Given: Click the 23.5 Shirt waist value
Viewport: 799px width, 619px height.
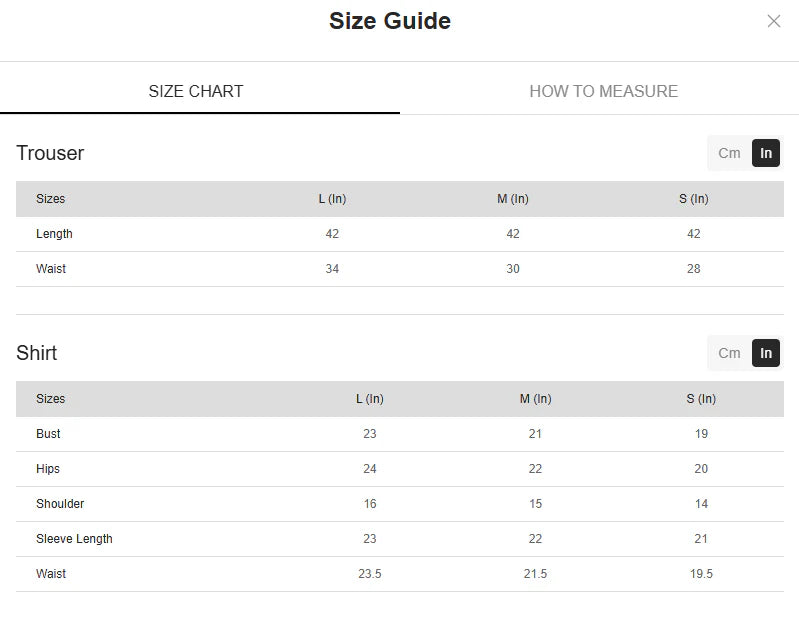Looking at the screenshot, I should coord(369,574).
